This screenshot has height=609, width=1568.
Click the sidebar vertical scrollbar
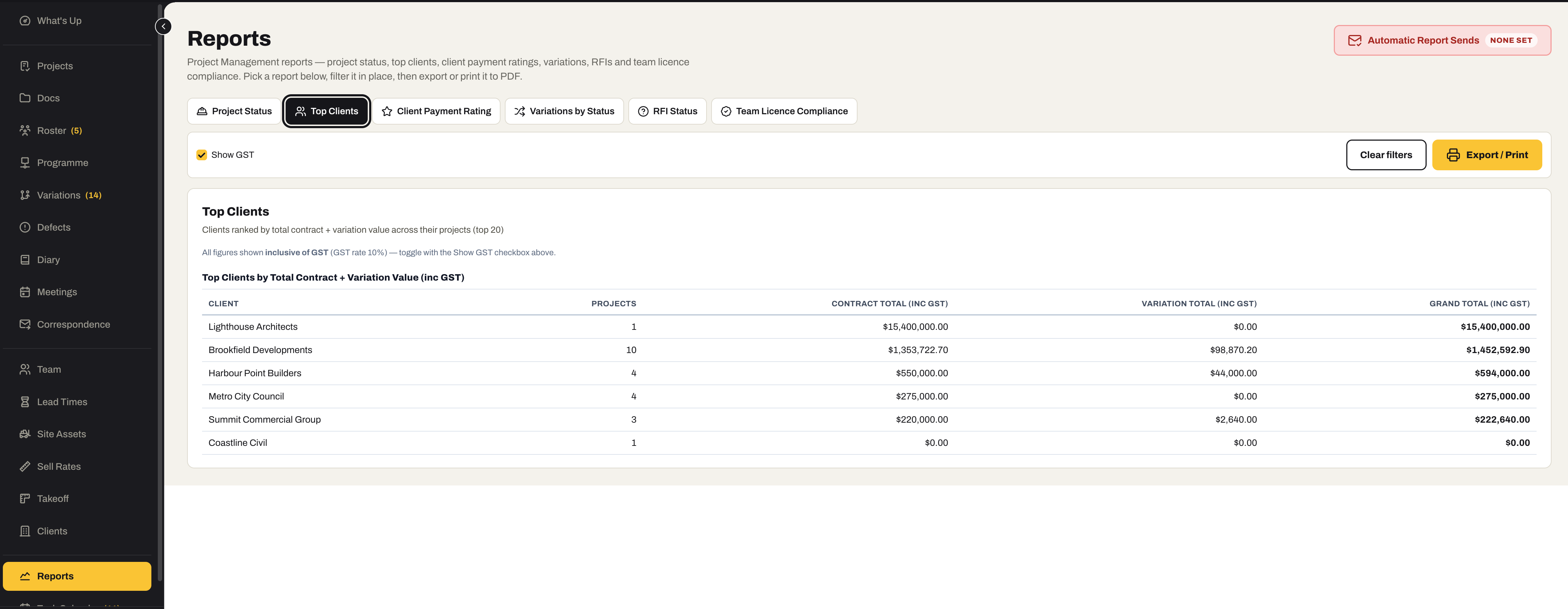click(160, 292)
